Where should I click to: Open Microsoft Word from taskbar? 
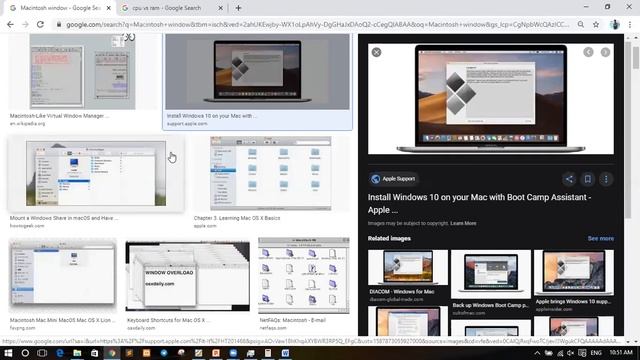285,353
